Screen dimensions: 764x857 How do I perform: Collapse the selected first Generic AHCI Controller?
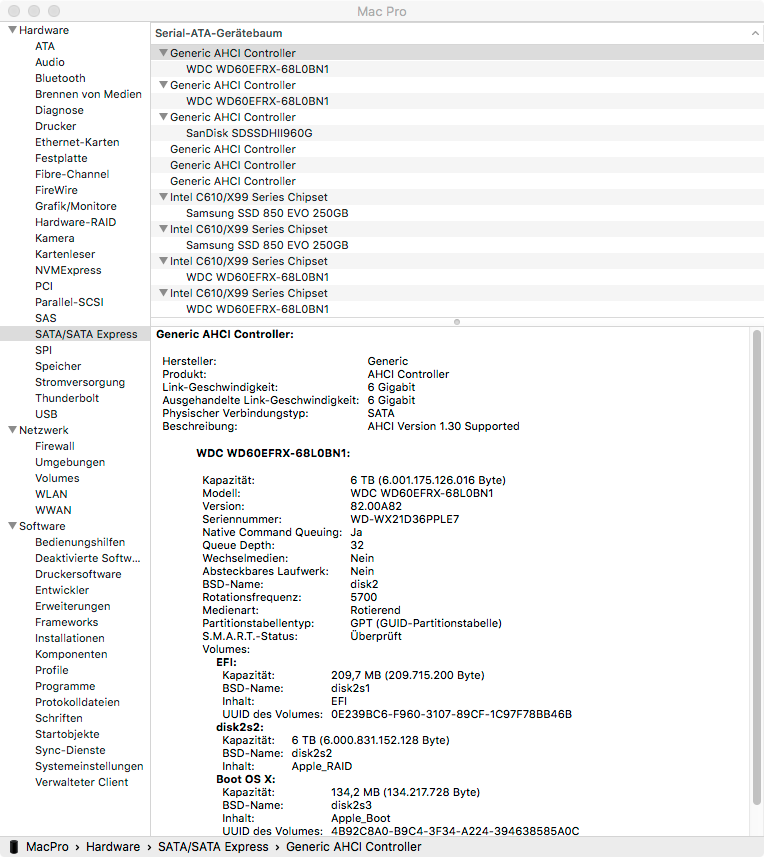(163, 53)
